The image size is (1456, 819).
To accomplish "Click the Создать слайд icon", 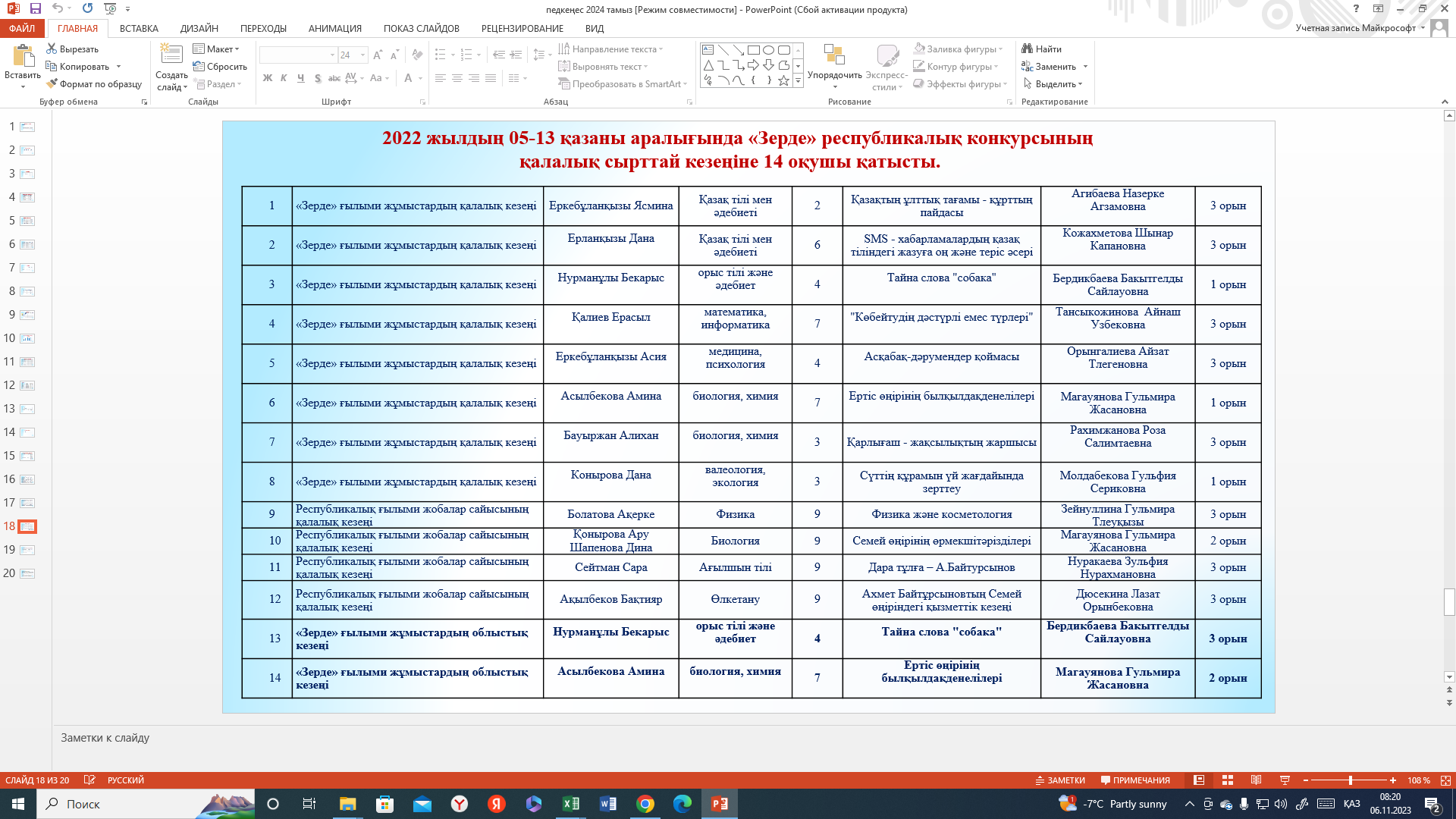I will pyautogui.click(x=171, y=56).
